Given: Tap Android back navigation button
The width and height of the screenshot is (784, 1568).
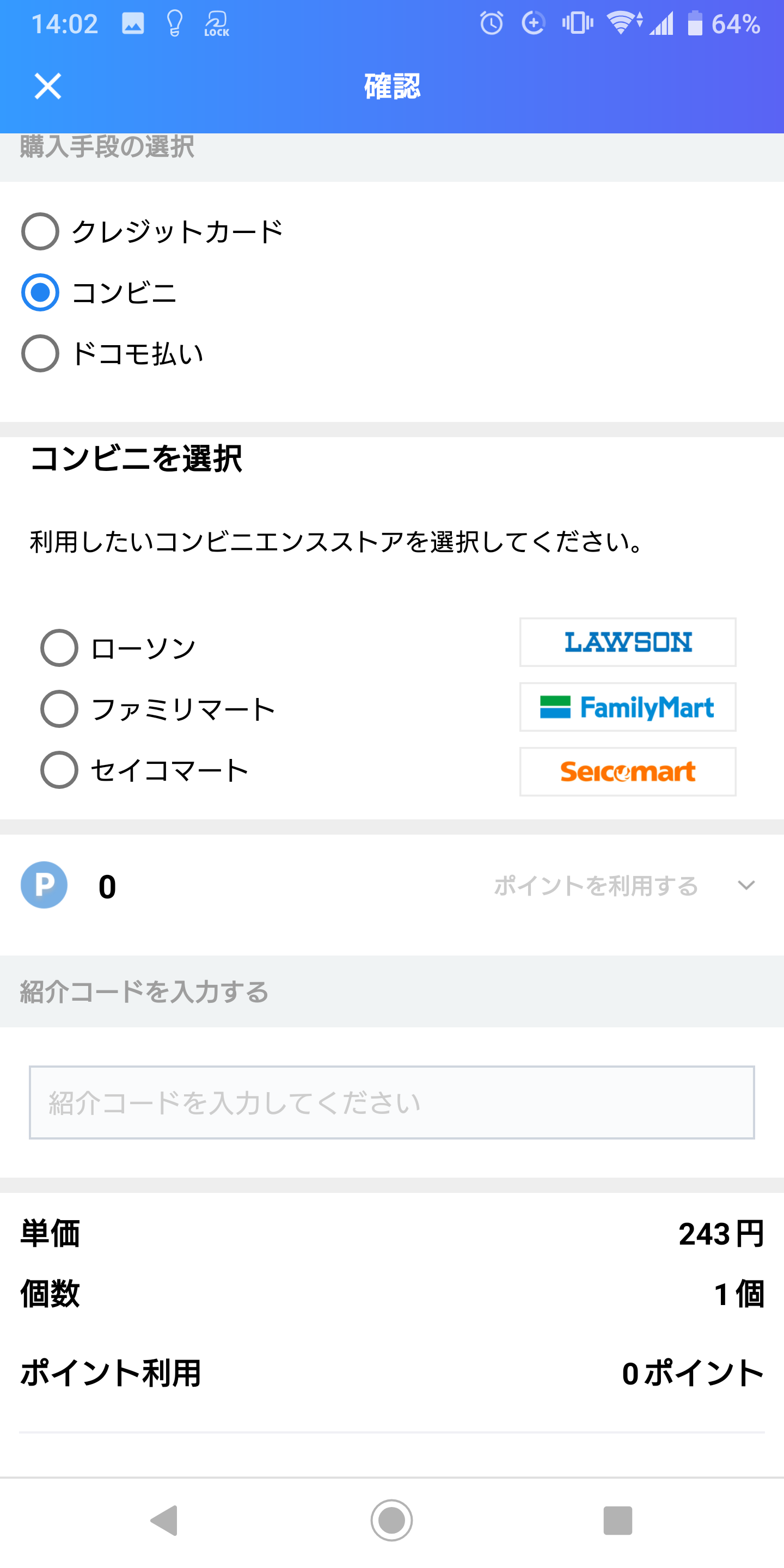Looking at the screenshot, I should (x=164, y=1521).
